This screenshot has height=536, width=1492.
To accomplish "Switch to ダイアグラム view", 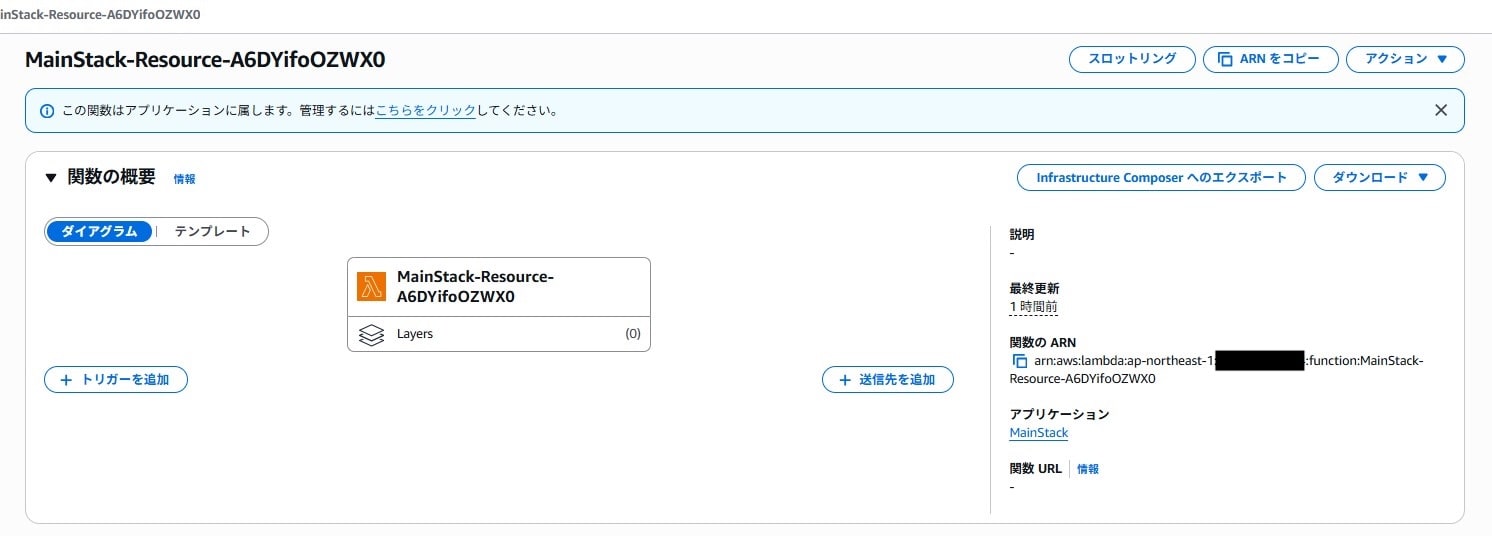I will (x=100, y=231).
